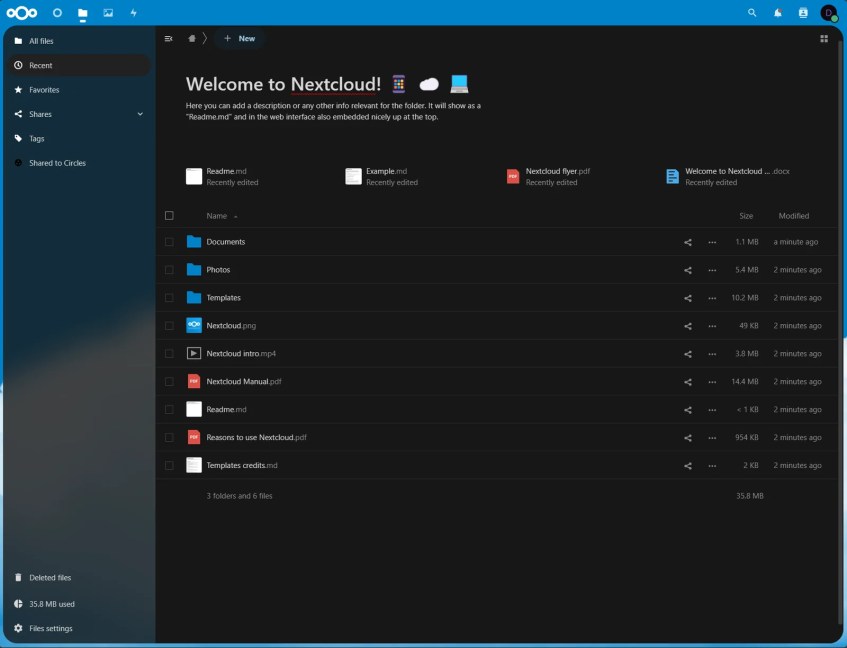847x648 pixels.
Task: Open the Templates credits.md file name
Action: 241,465
